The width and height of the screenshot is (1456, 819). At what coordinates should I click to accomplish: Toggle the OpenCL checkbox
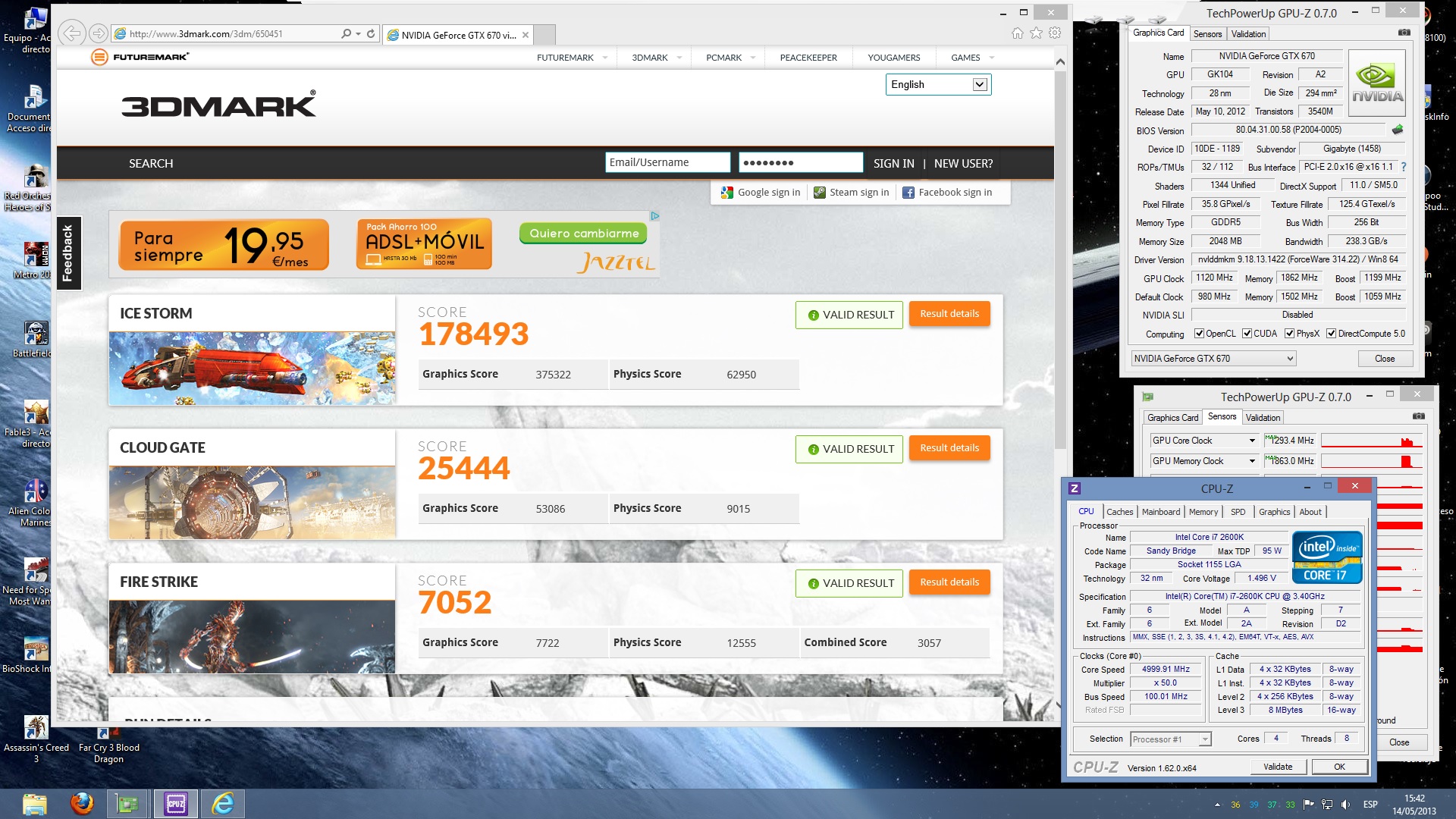point(1199,334)
